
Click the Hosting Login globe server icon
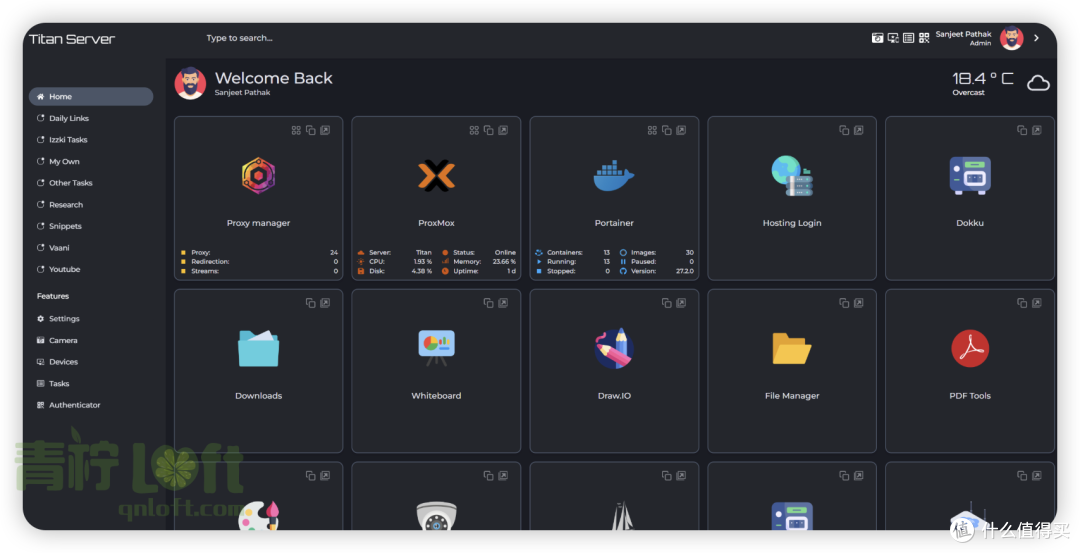(792, 176)
